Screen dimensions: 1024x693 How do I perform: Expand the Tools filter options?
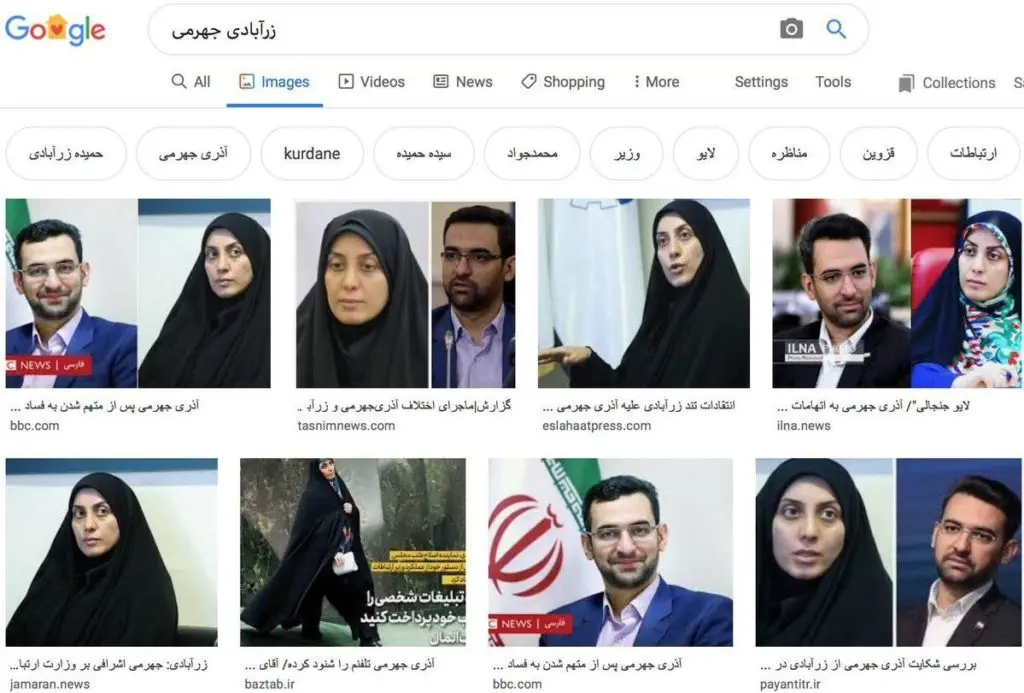point(833,82)
